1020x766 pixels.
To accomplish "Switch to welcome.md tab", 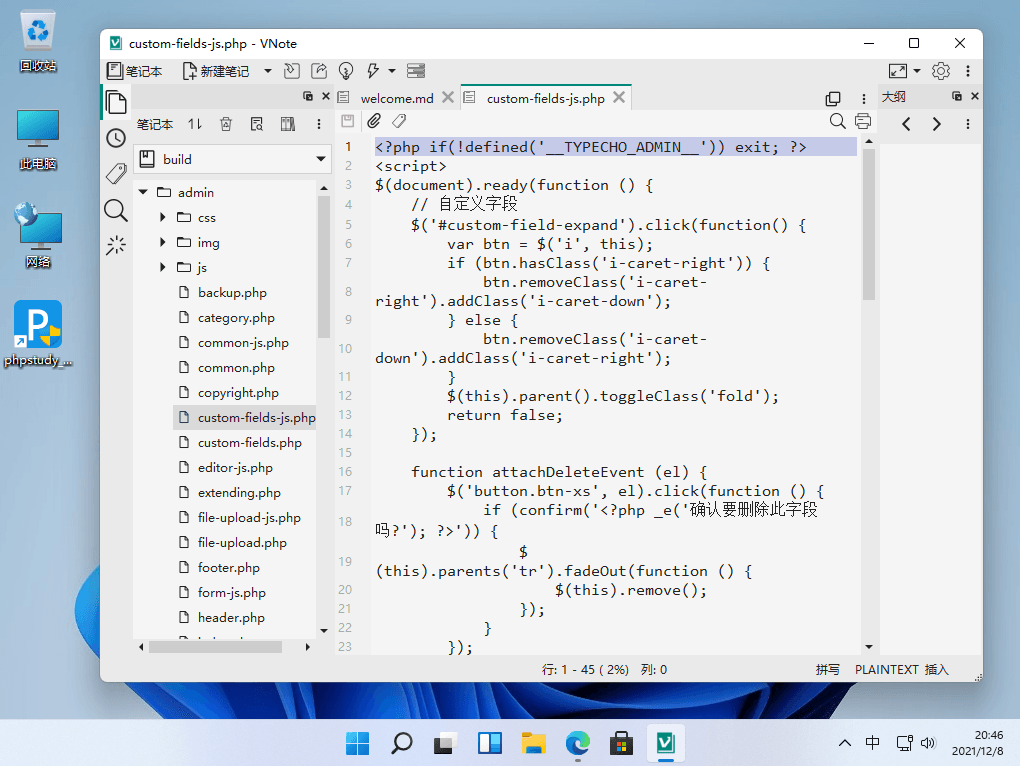I will tap(397, 98).
